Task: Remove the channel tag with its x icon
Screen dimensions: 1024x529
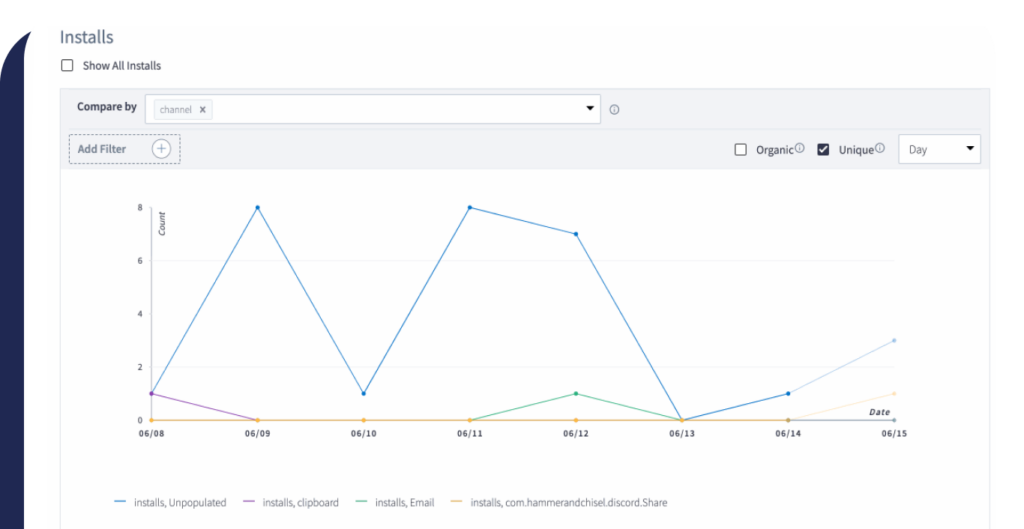Action: tap(202, 110)
